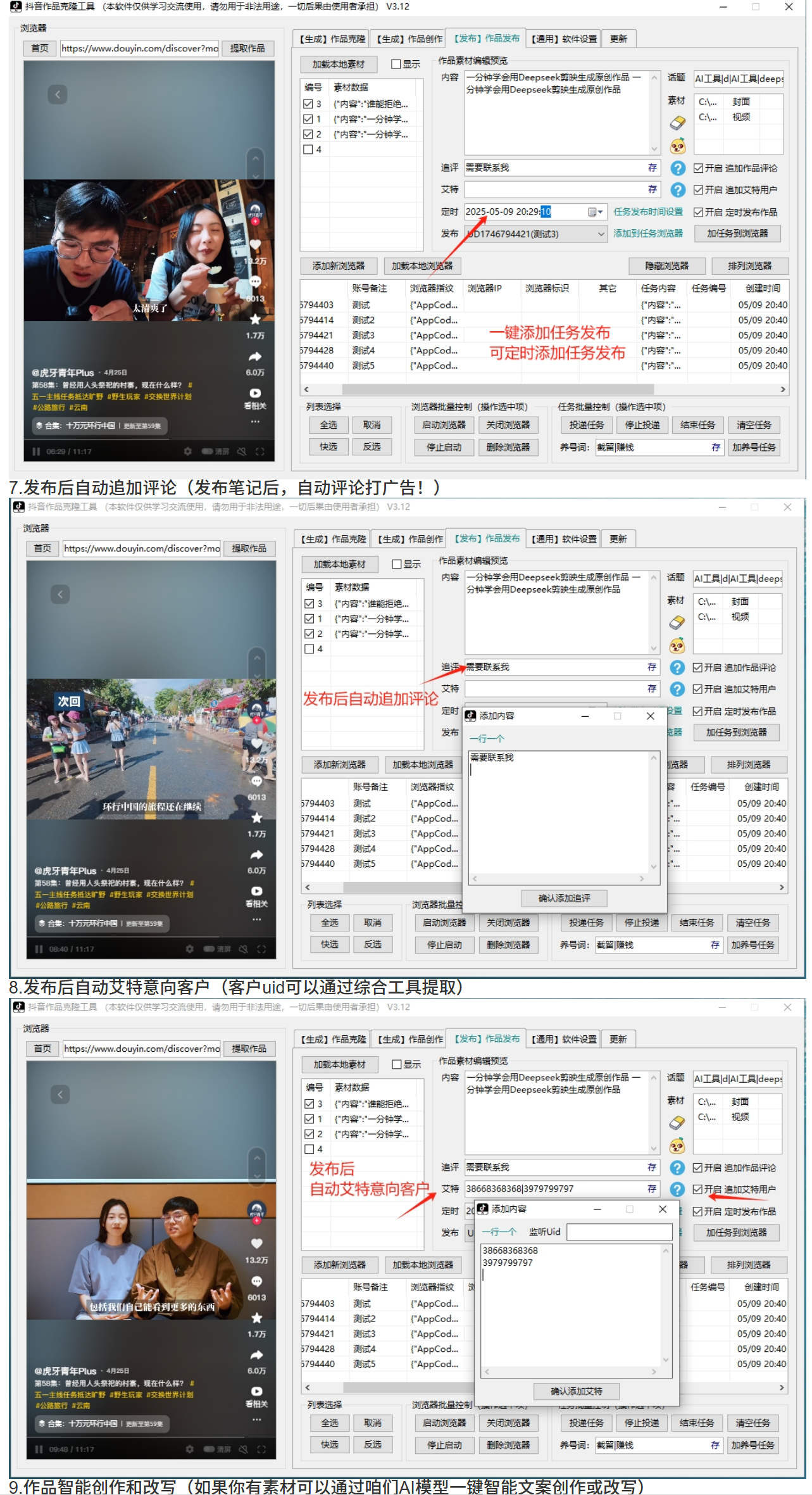Switch to 【生成】作品创作 tab in top window
The image size is (812, 1495).
[409, 39]
